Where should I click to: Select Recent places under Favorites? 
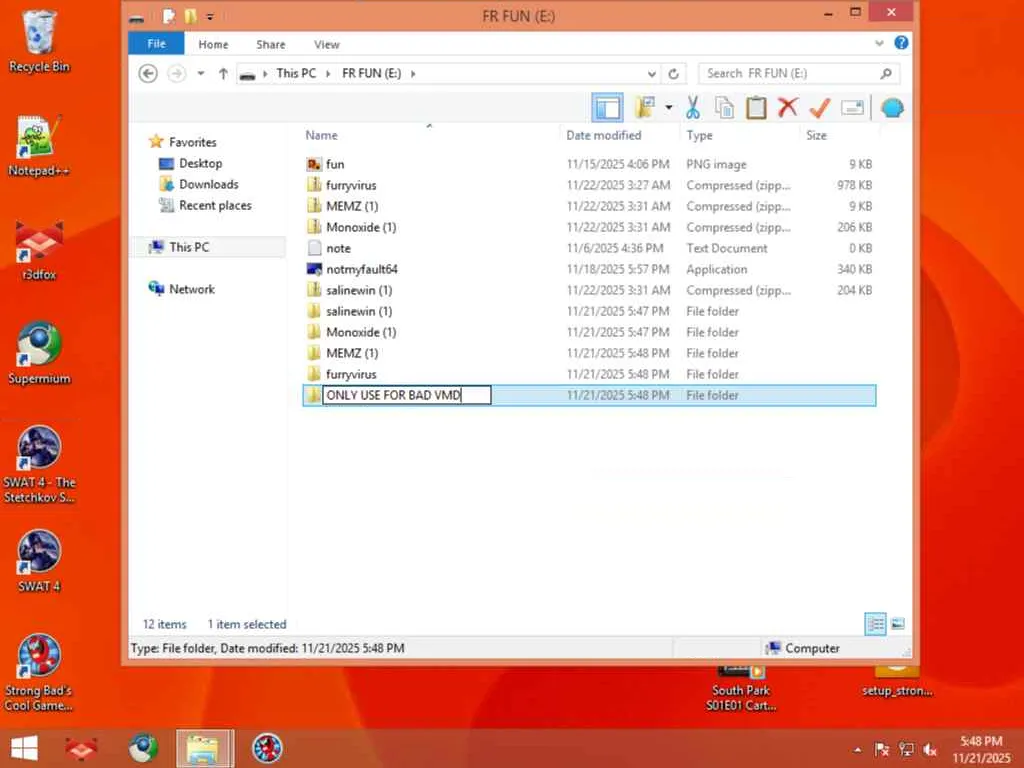215,205
